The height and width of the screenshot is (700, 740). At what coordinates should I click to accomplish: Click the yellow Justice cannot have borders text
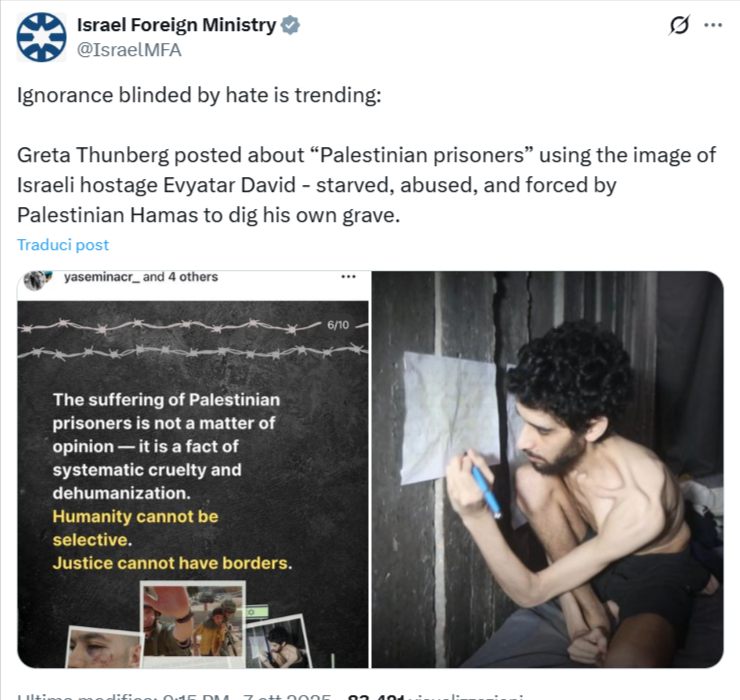tap(172, 563)
